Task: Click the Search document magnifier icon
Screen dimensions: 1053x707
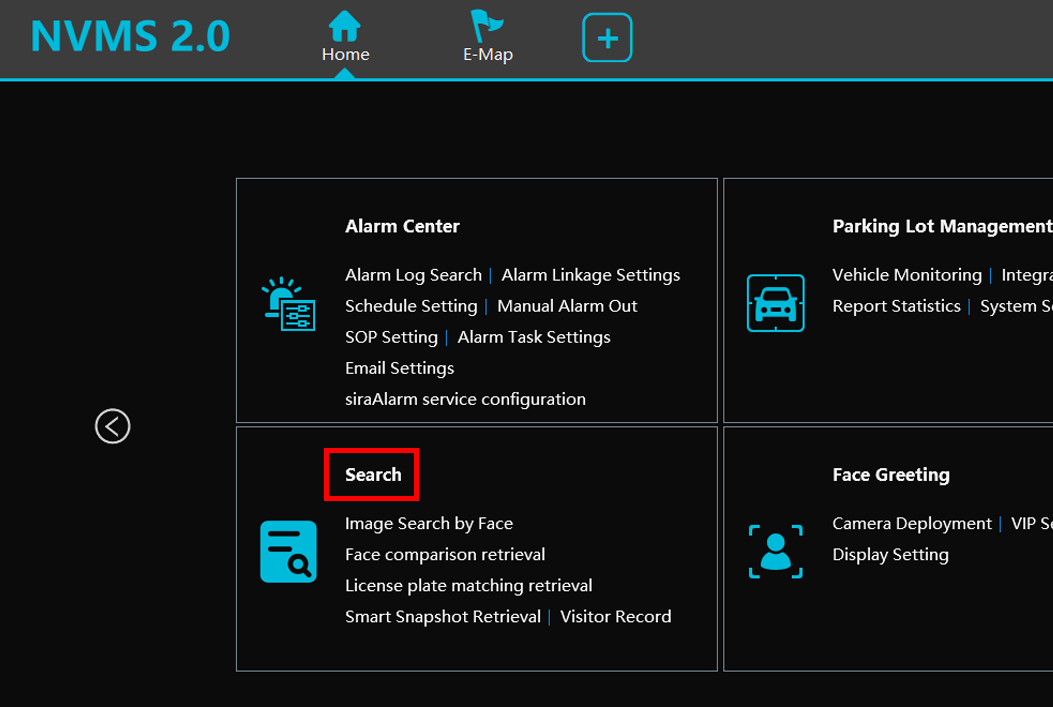Action: pos(288,551)
